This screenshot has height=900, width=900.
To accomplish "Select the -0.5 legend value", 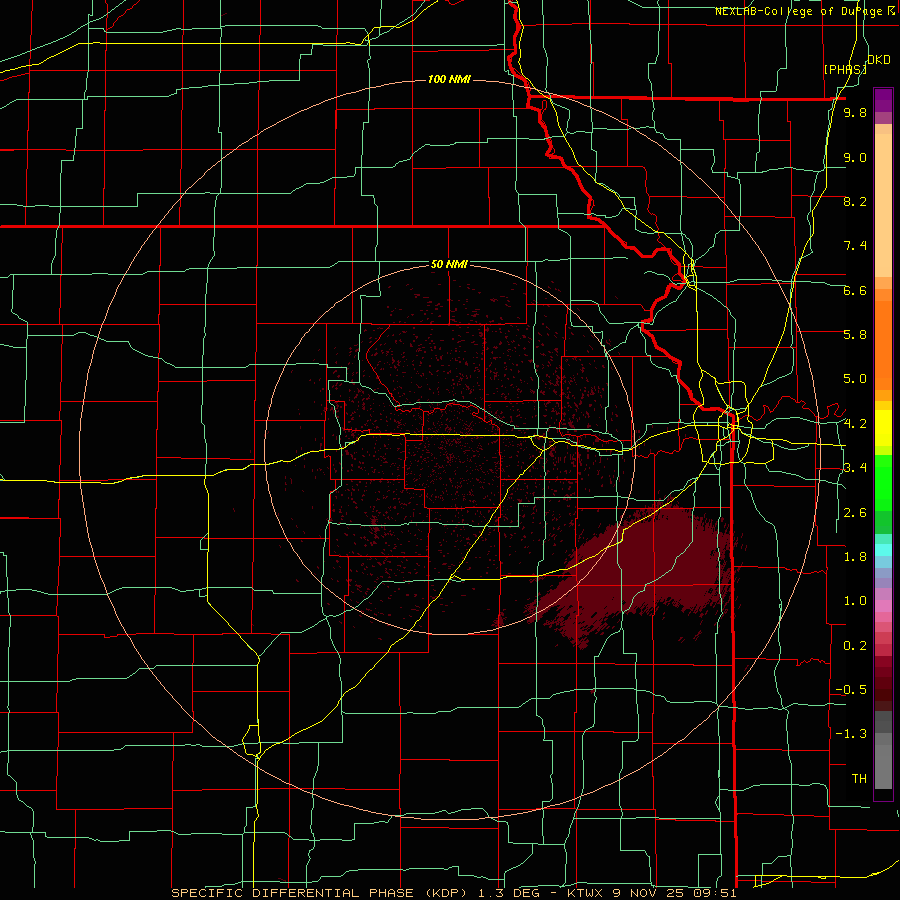I will click(x=851, y=689).
